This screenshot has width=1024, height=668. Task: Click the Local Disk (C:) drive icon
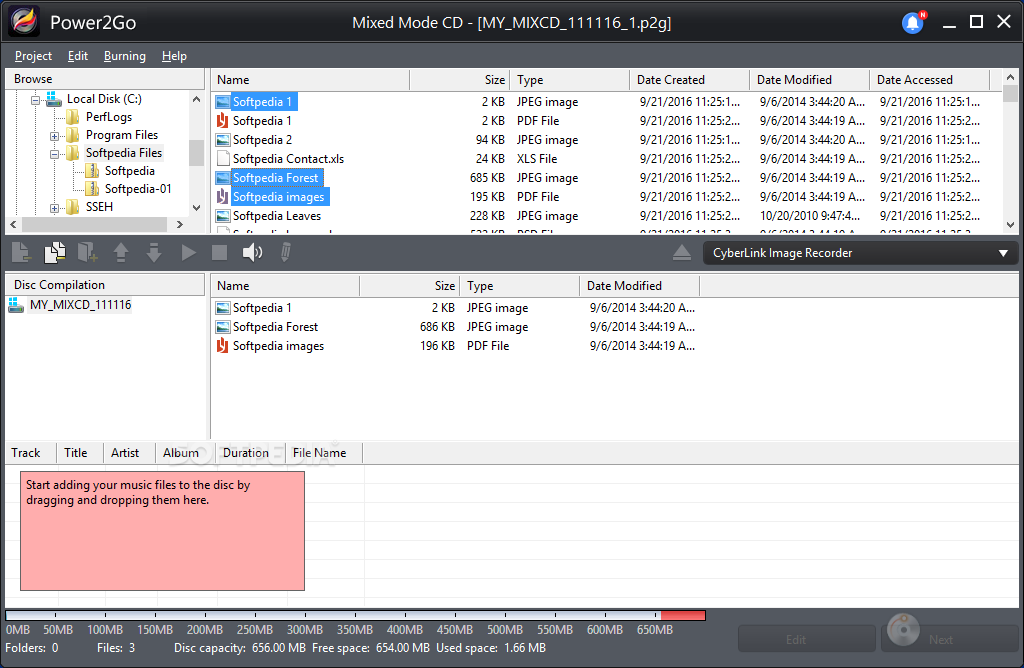[x=54, y=99]
